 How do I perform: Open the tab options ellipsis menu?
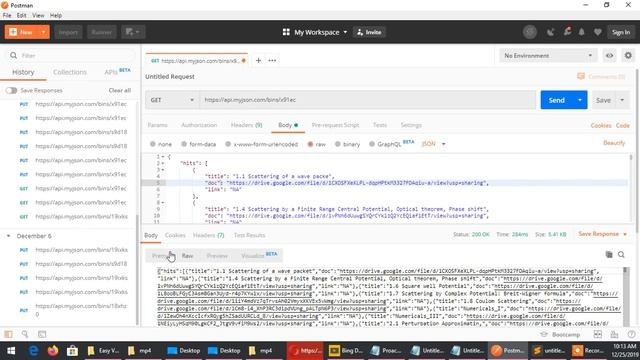(272, 60)
